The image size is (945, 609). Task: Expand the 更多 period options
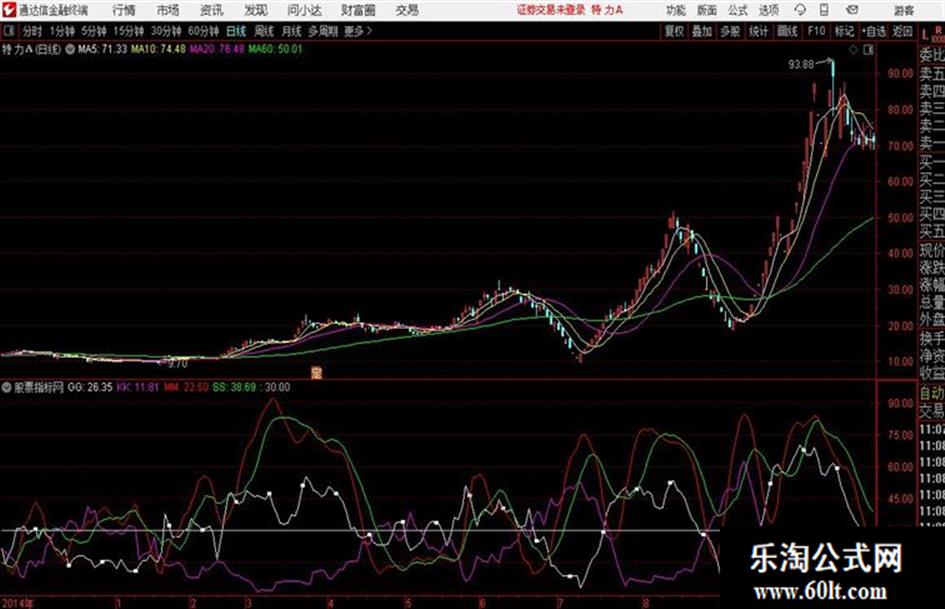(x=358, y=31)
